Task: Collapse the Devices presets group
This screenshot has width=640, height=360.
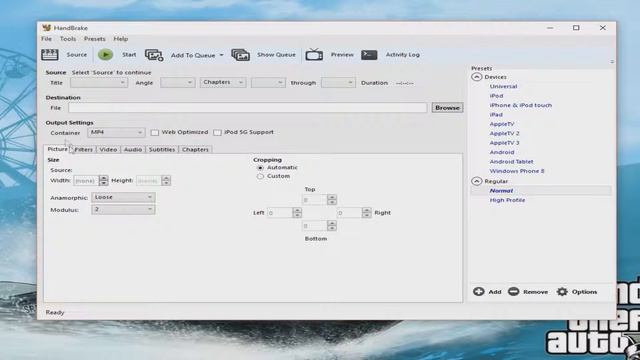Action: point(477,77)
